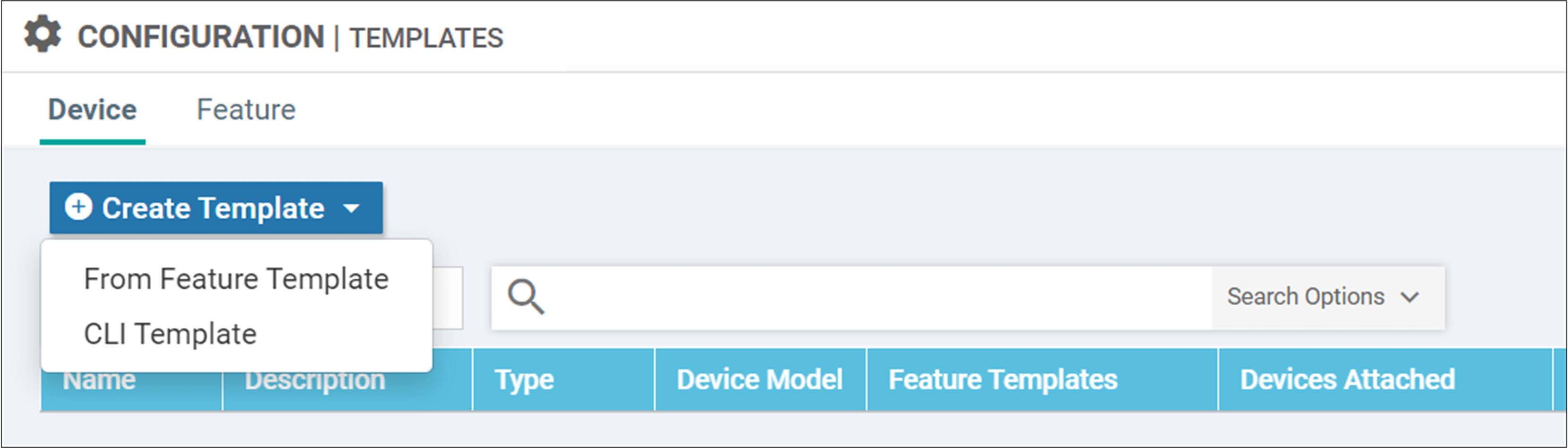Select the Device tab
This screenshot has height=448, width=1568.
93,110
